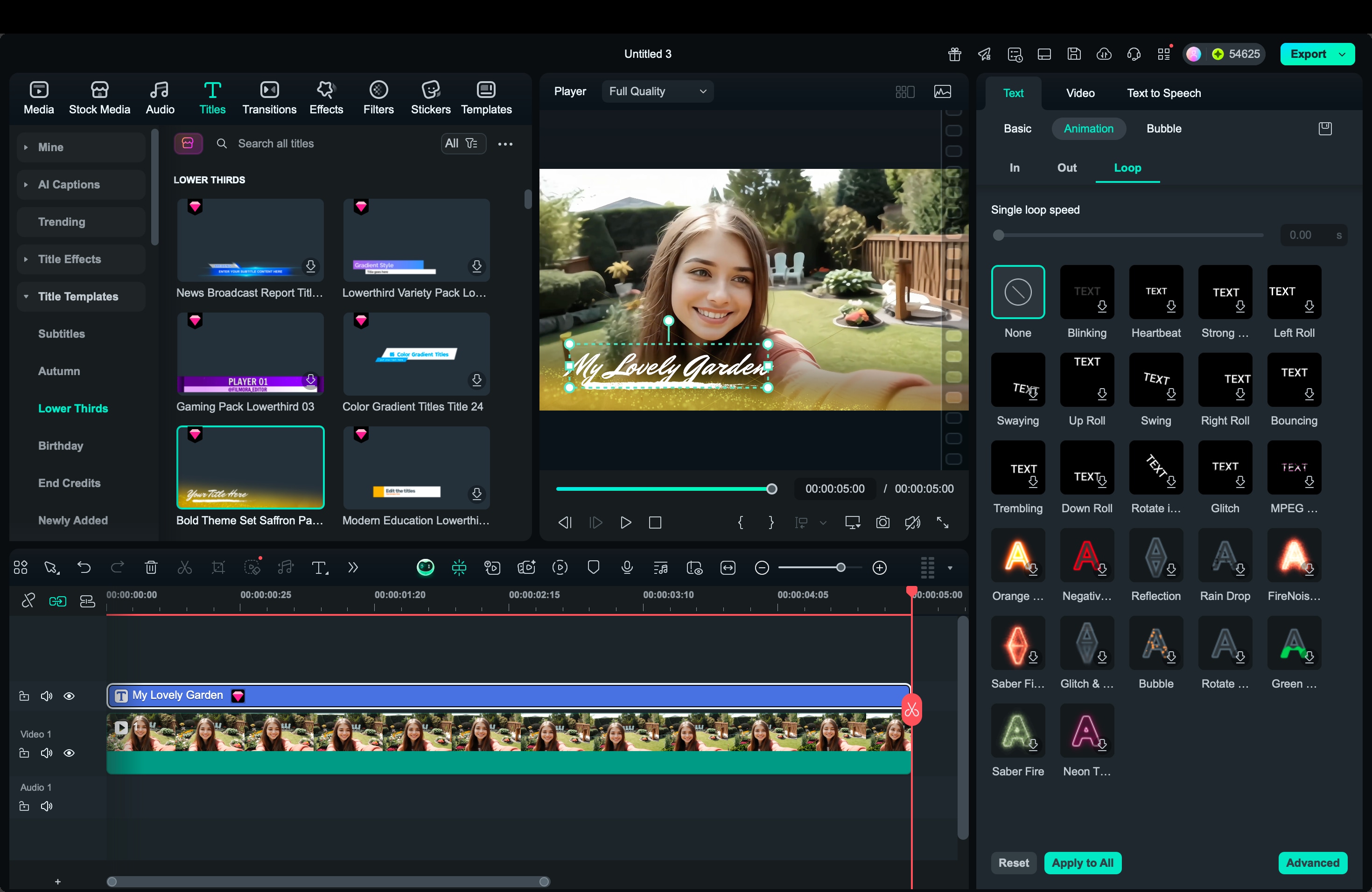Viewport: 1372px width, 892px height.
Task: Click the undo arrow icon
Action: pos(84,568)
